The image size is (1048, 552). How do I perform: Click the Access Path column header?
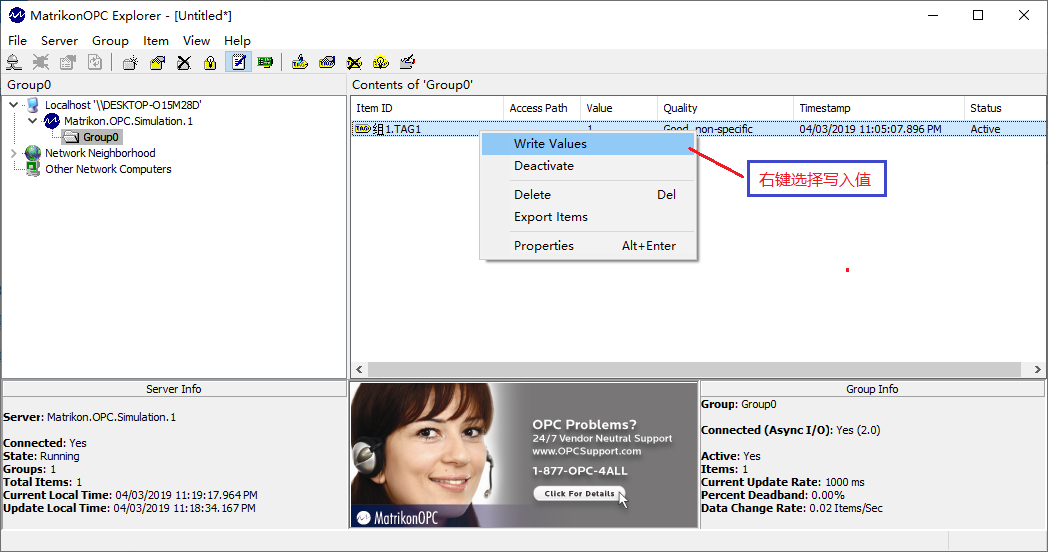pos(542,108)
